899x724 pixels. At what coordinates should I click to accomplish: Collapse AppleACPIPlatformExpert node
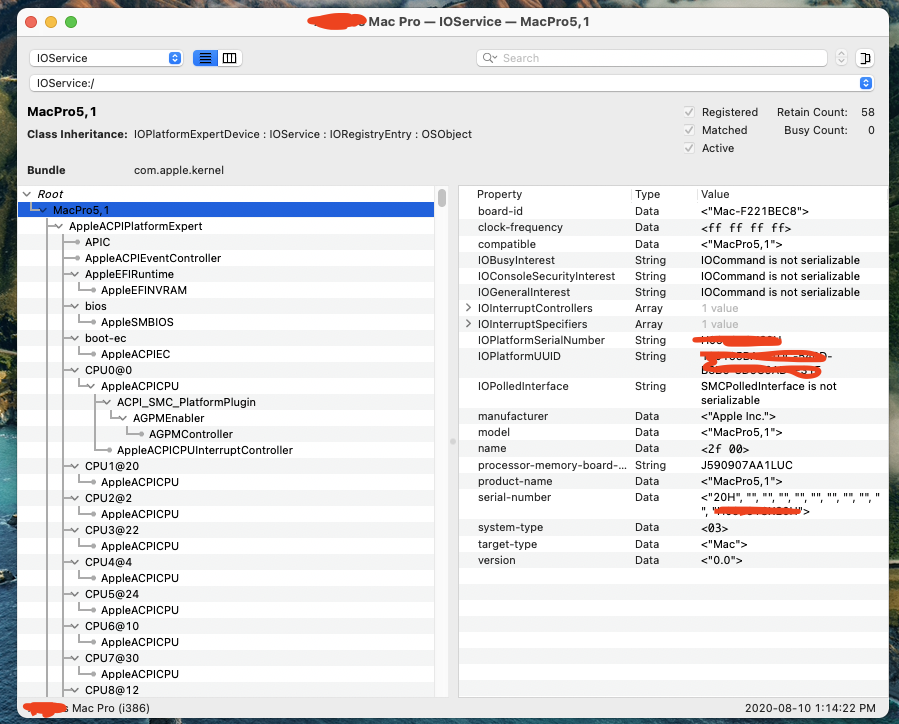pos(59,226)
